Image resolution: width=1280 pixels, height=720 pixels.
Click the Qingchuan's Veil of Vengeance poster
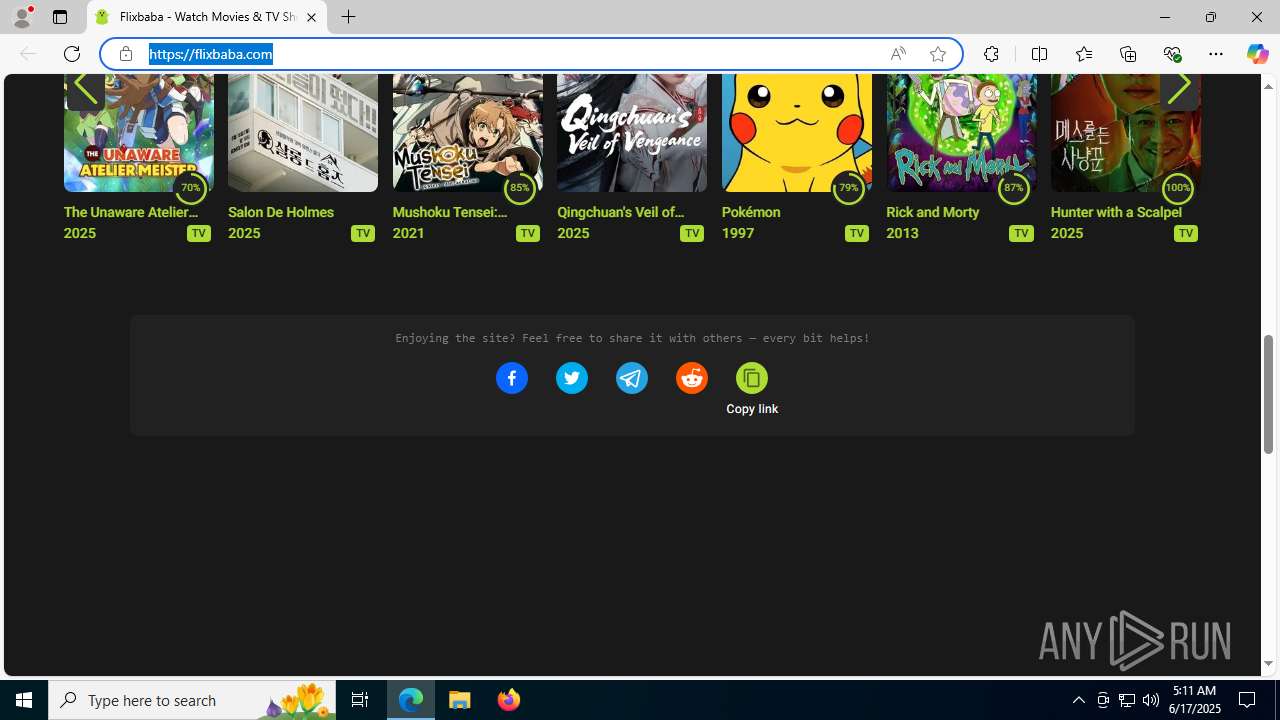click(x=632, y=132)
